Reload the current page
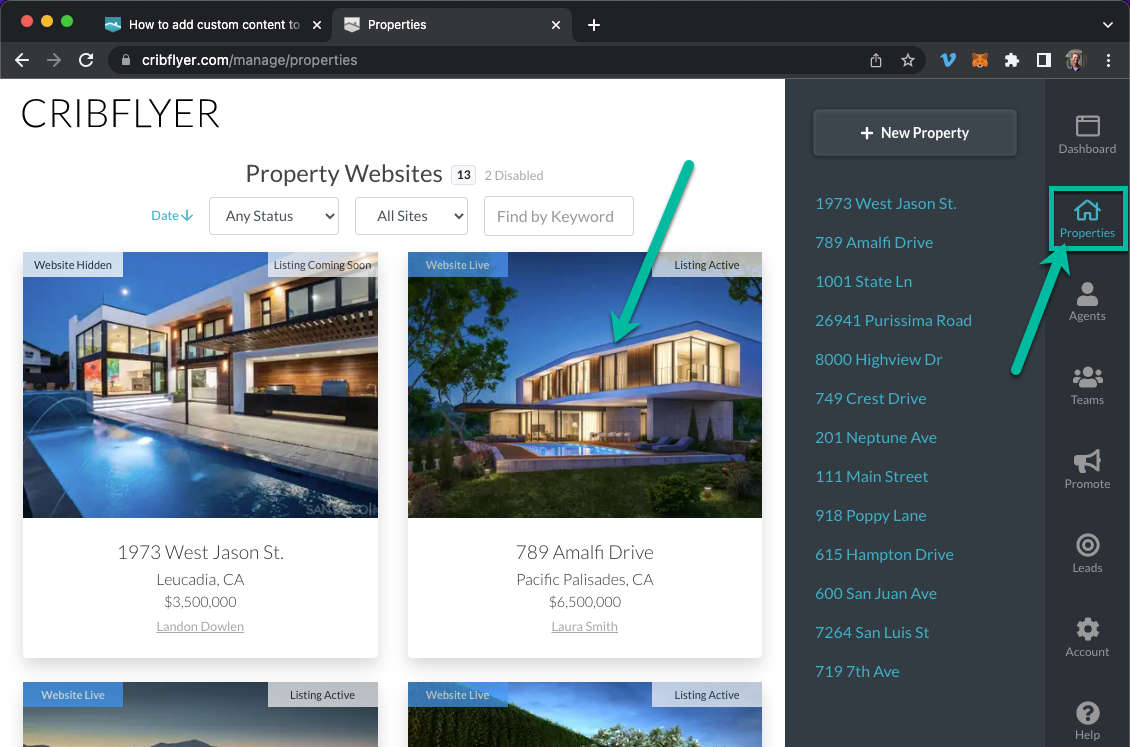The image size is (1130, 747). pyautogui.click(x=86, y=60)
